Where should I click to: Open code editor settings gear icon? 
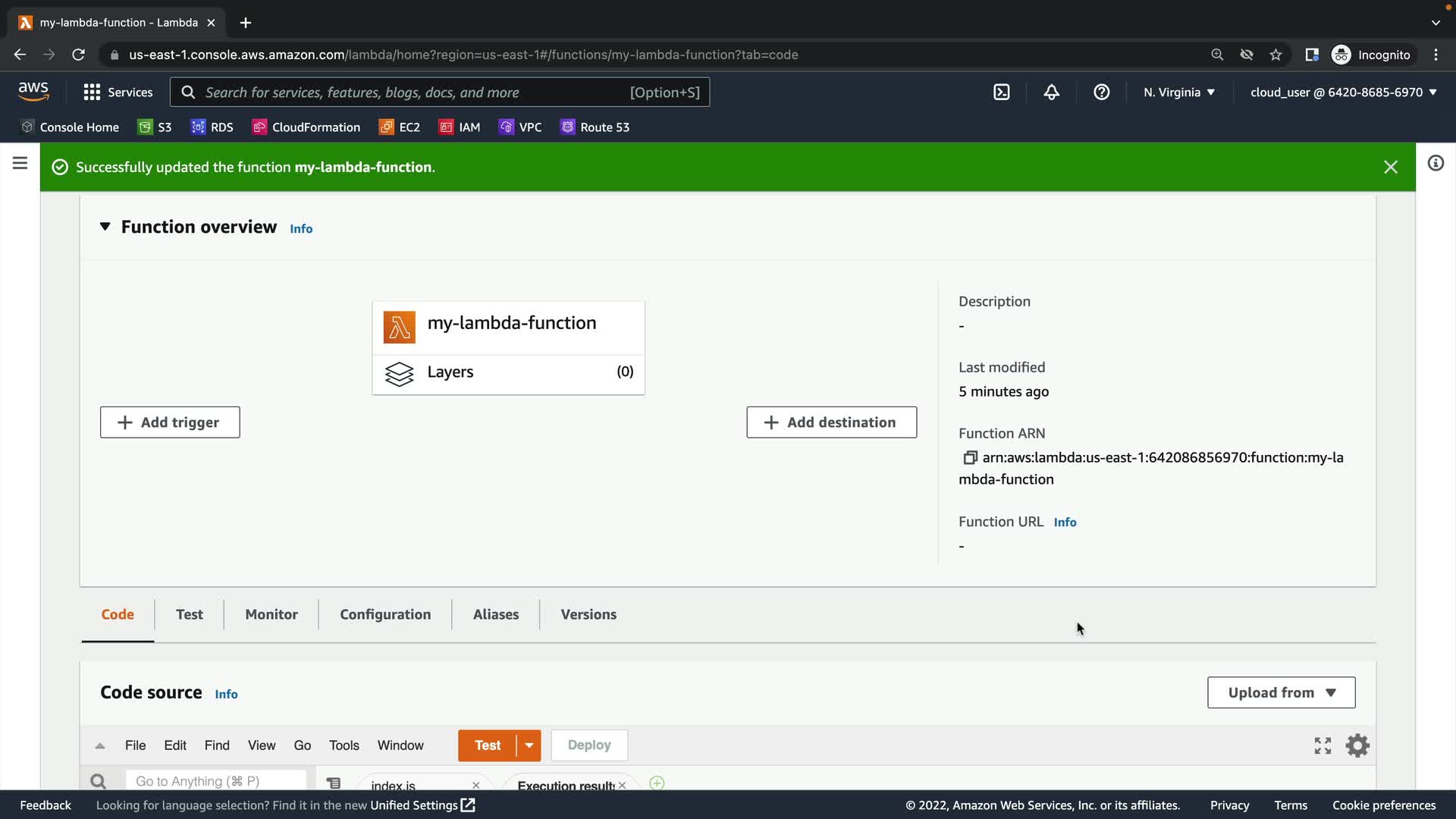[x=1357, y=745]
